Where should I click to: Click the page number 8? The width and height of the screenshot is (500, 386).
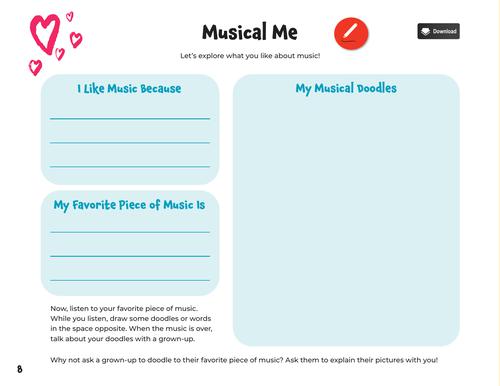coord(20,369)
